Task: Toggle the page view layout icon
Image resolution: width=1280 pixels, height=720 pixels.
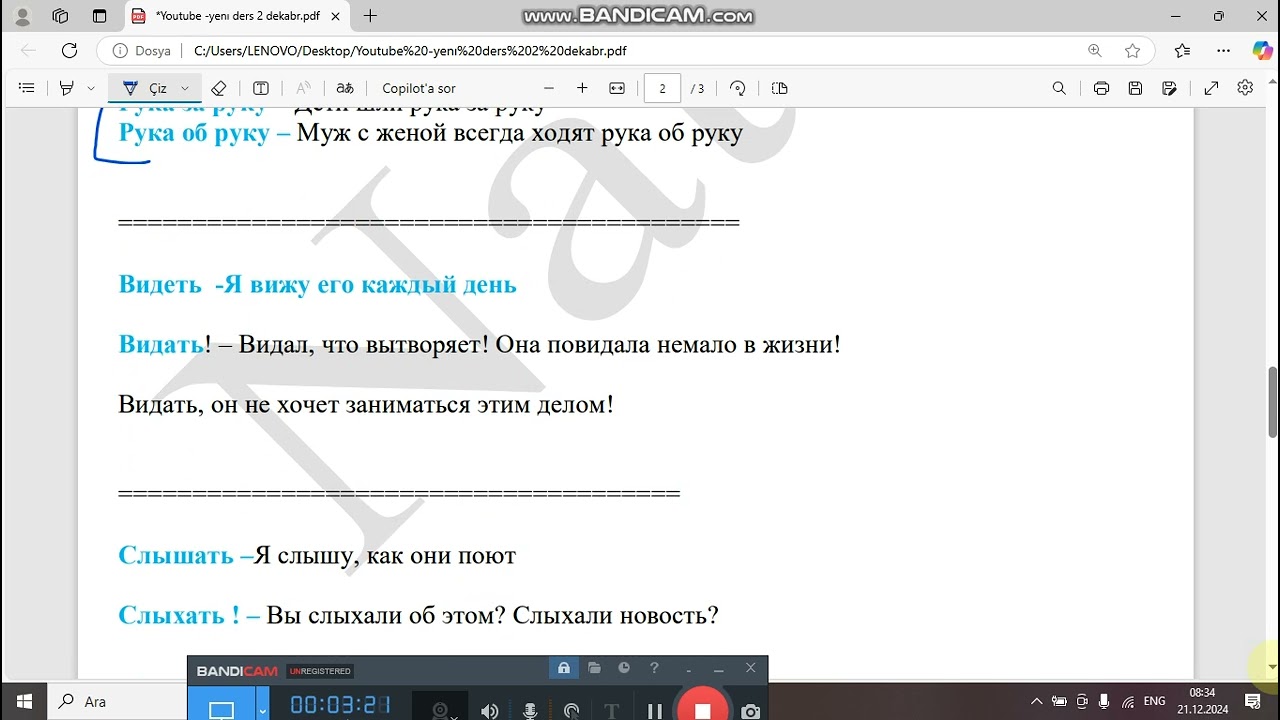Action: pos(780,88)
